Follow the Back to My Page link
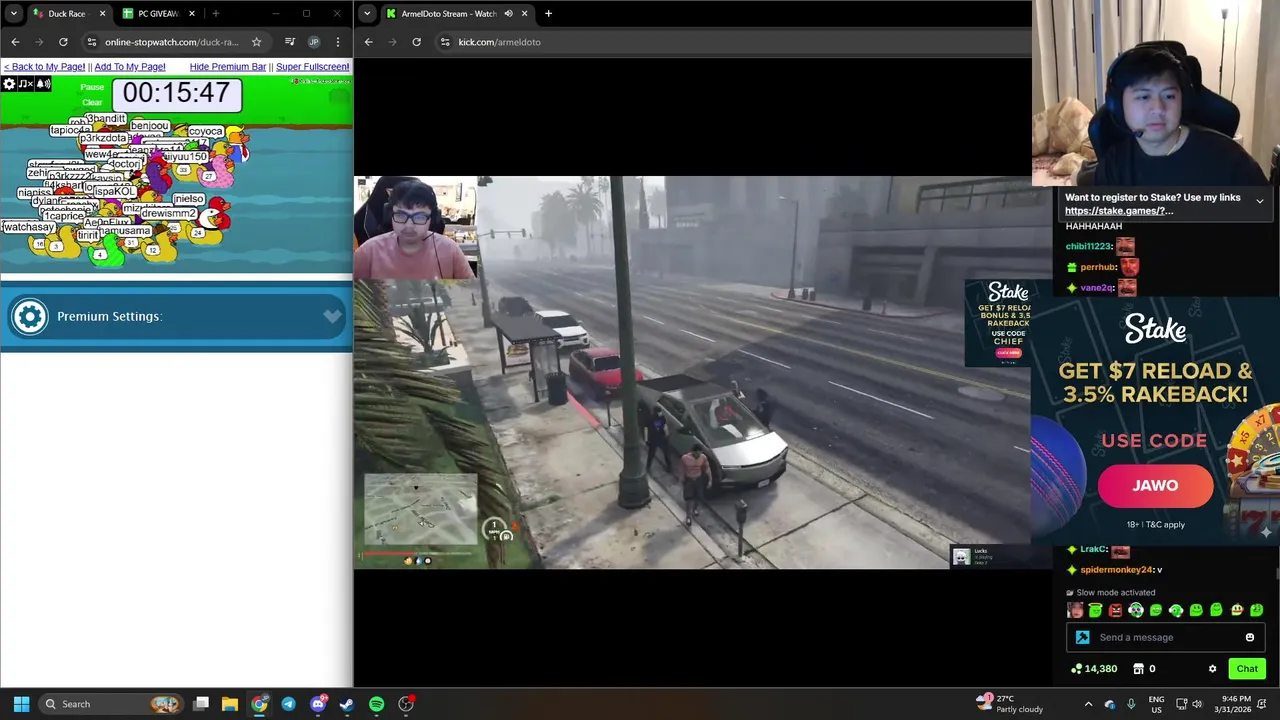1280x720 pixels. click(44, 67)
